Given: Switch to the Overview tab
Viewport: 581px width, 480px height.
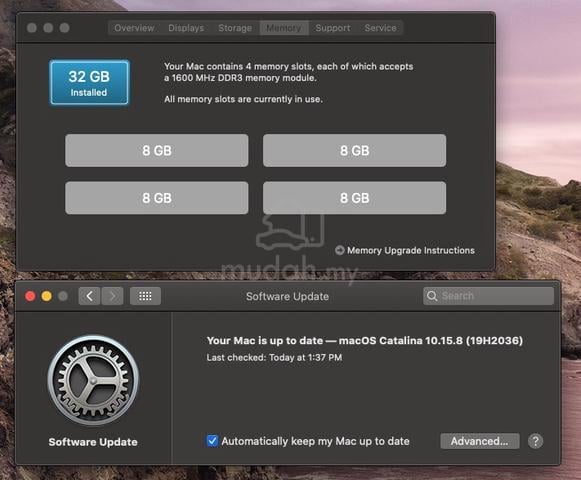Looking at the screenshot, I should 134,28.
